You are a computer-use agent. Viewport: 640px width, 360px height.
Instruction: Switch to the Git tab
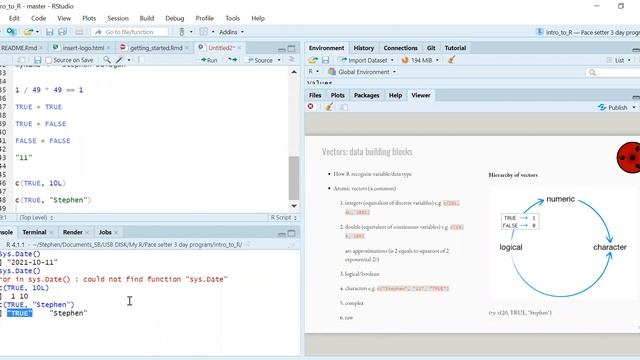(431, 48)
